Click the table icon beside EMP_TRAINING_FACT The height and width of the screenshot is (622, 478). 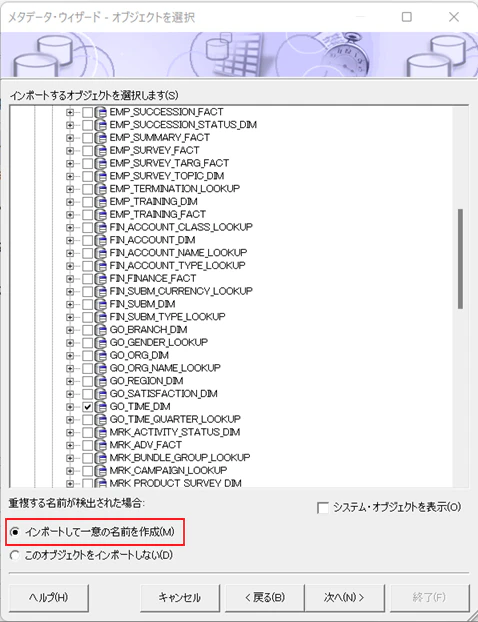click(101, 215)
